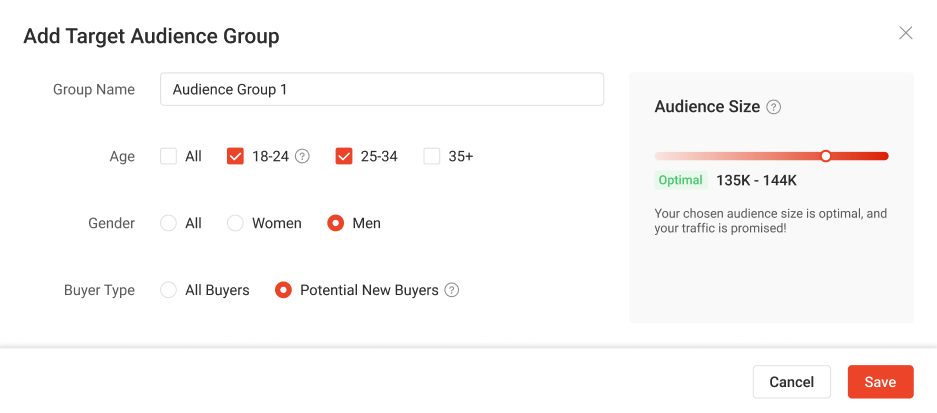The height and width of the screenshot is (413, 937).
Task: Click the Audience Size slider handle
Action: coord(826,156)
